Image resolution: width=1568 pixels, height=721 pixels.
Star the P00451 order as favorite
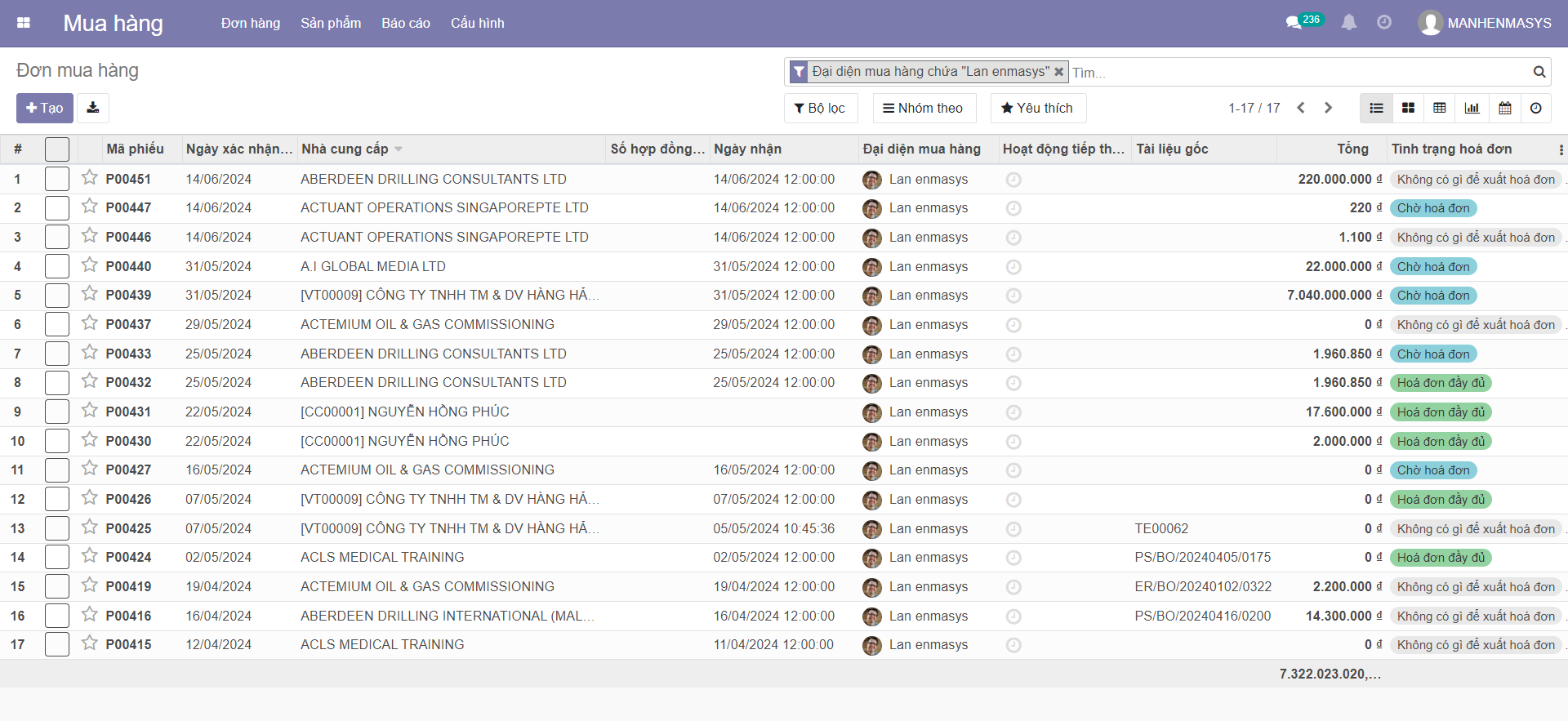click(x=90, y=178)
